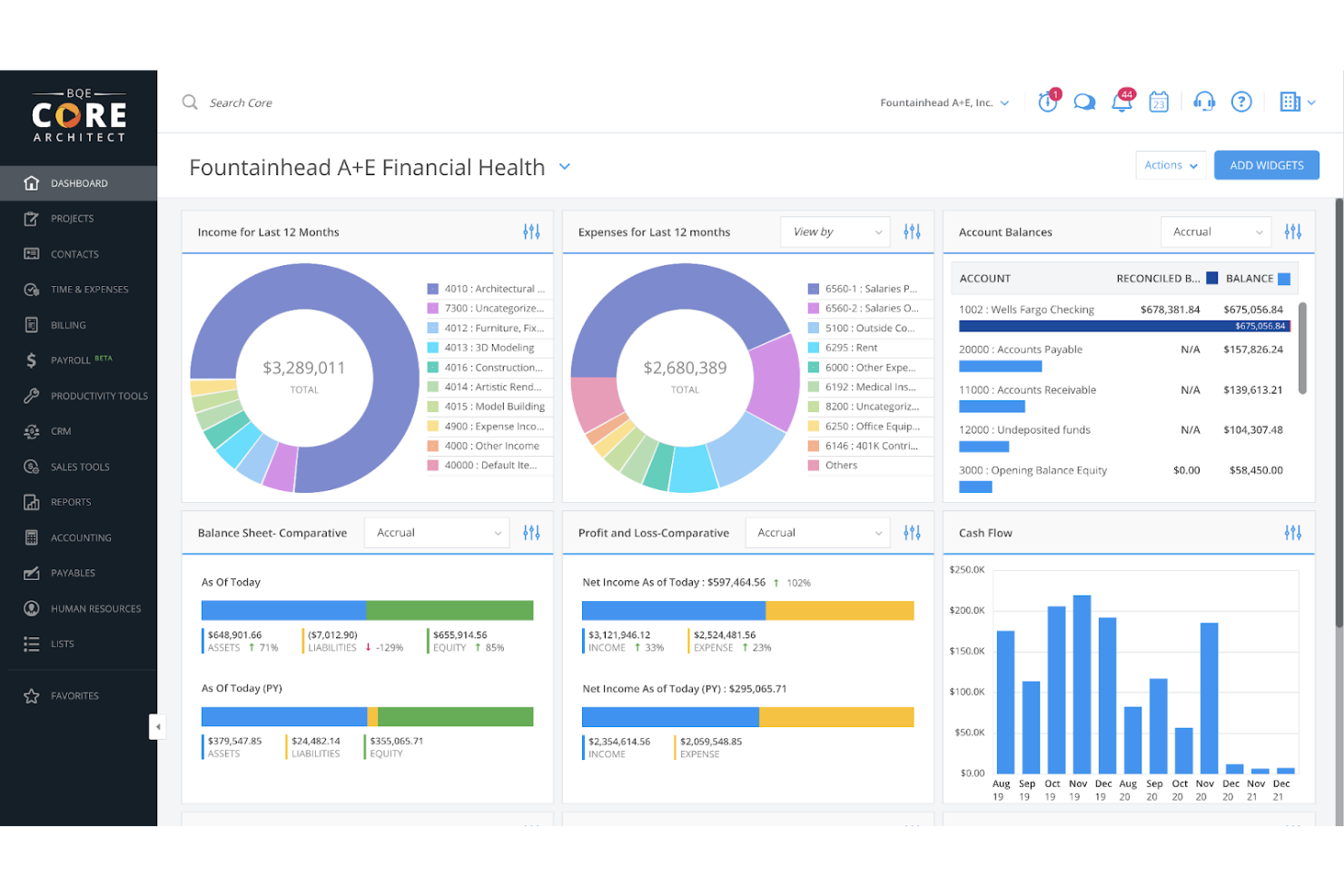Click the ADD WIDGETS button
The height and width of the screenshot is (896, 1344).
[x=1266, y=164]
